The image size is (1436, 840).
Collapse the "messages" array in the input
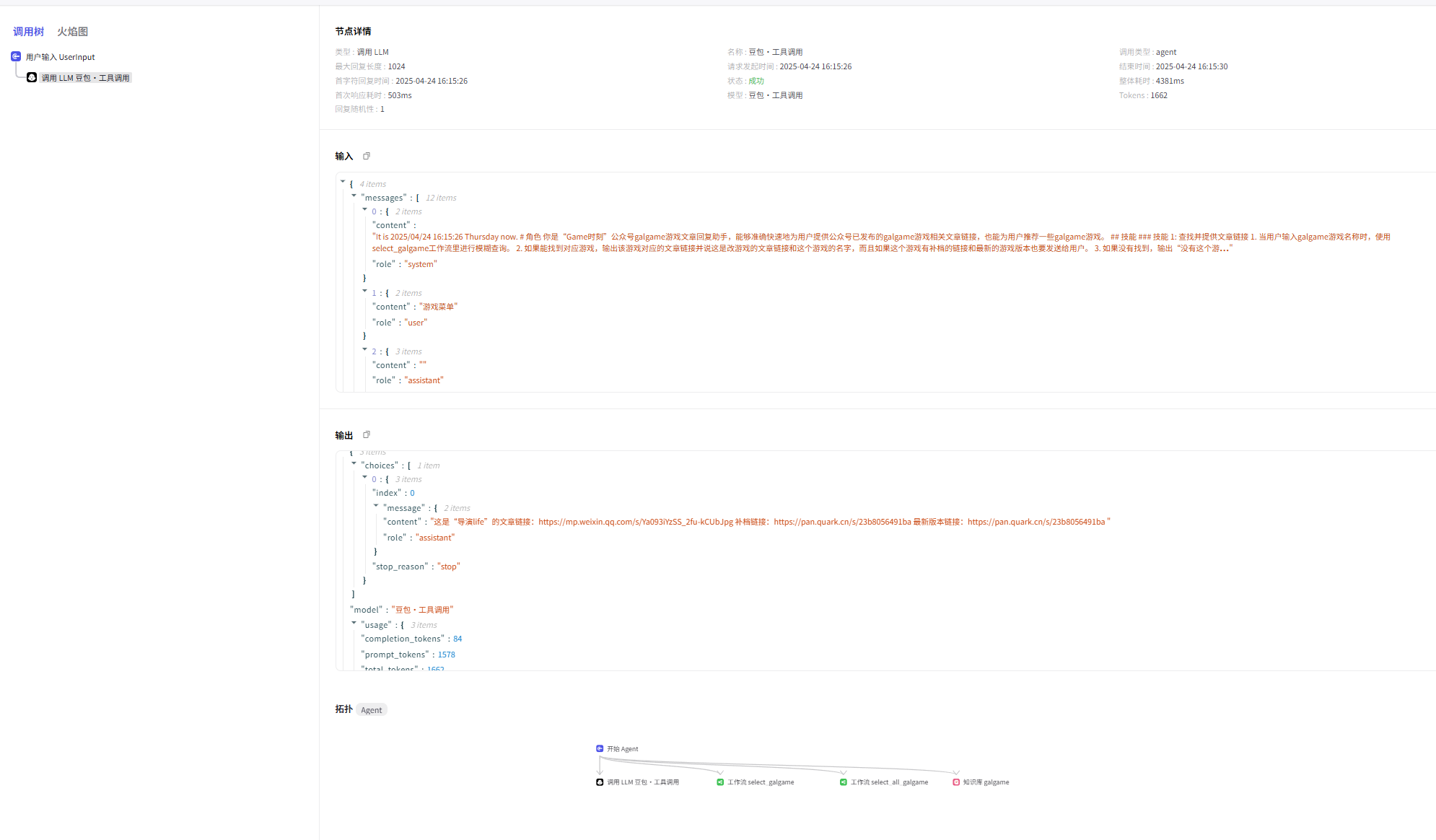[354, 196]
